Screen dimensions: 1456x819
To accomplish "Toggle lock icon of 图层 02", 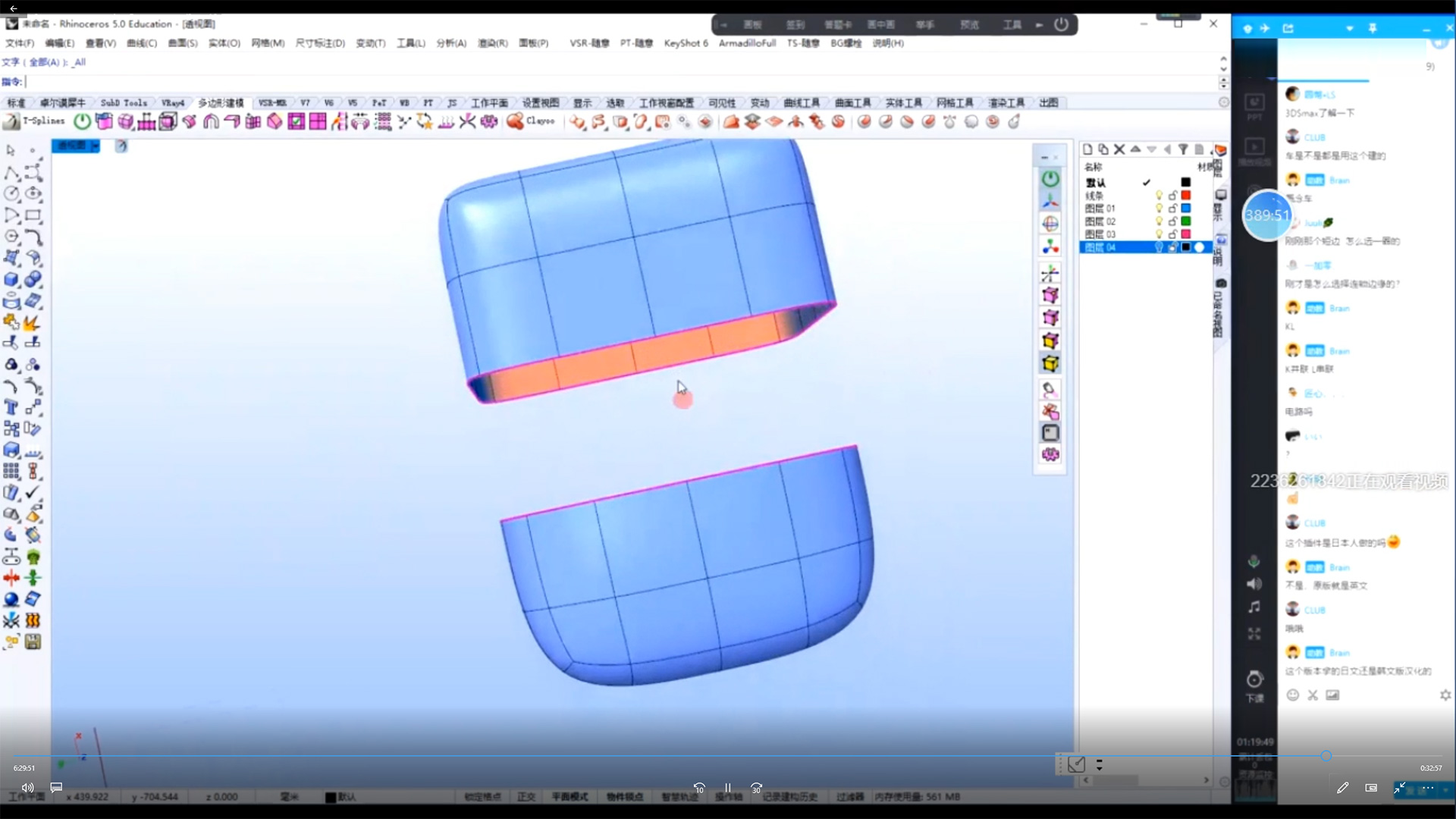I will pos(1172,221).
